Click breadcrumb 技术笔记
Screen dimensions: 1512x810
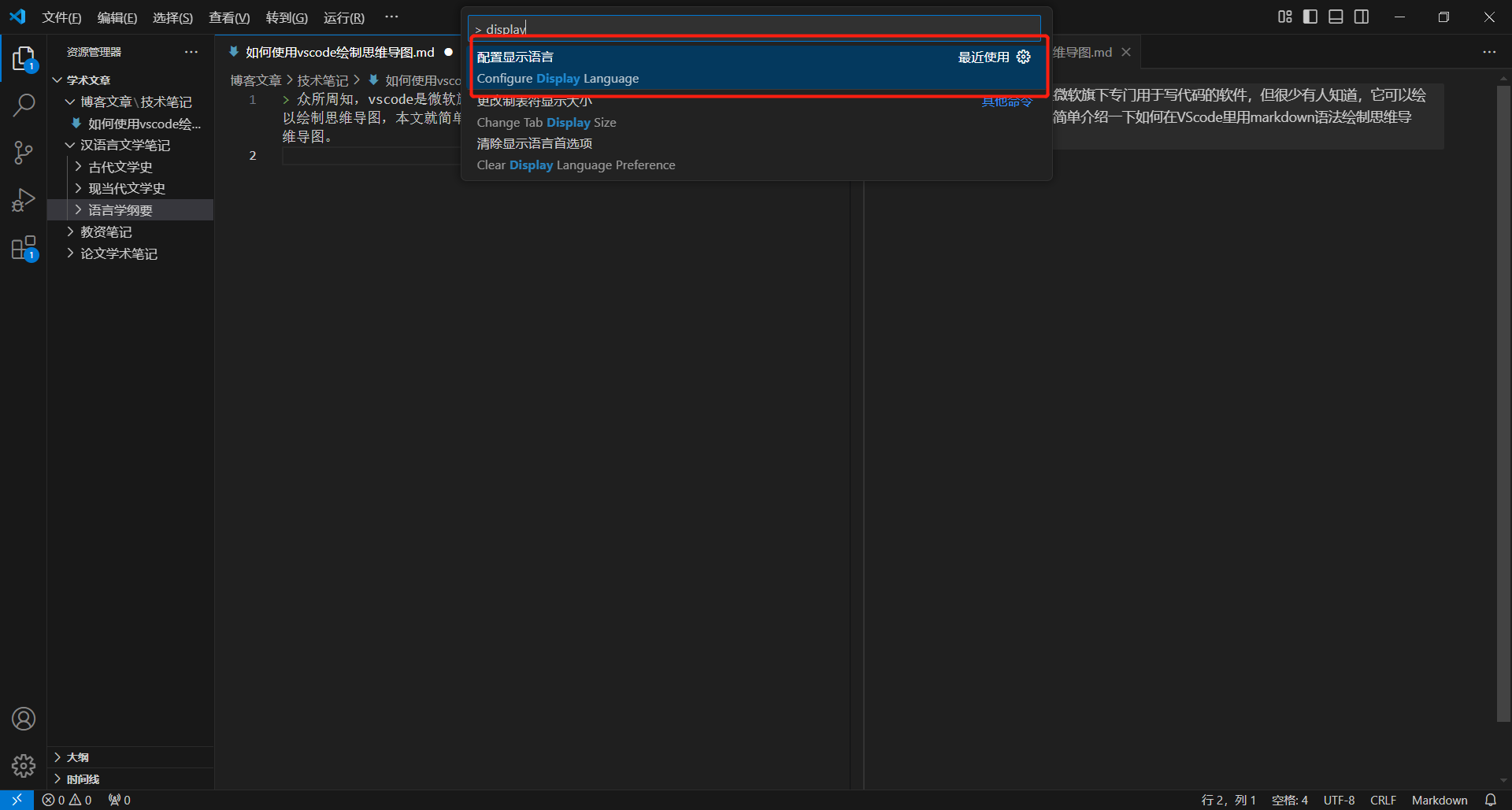click(323, 80)
